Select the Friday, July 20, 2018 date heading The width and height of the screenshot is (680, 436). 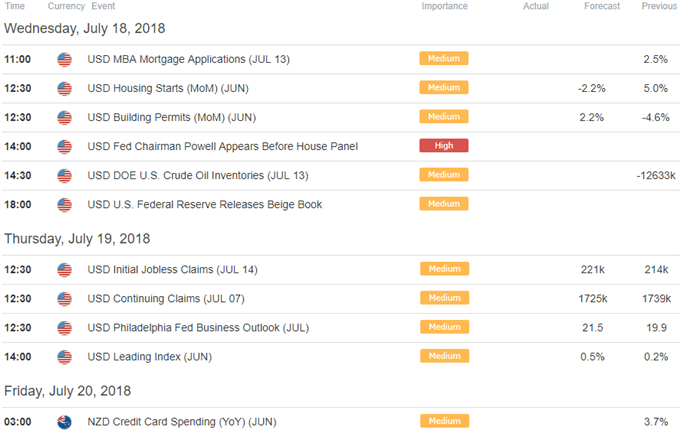click(x=68, y=391)
